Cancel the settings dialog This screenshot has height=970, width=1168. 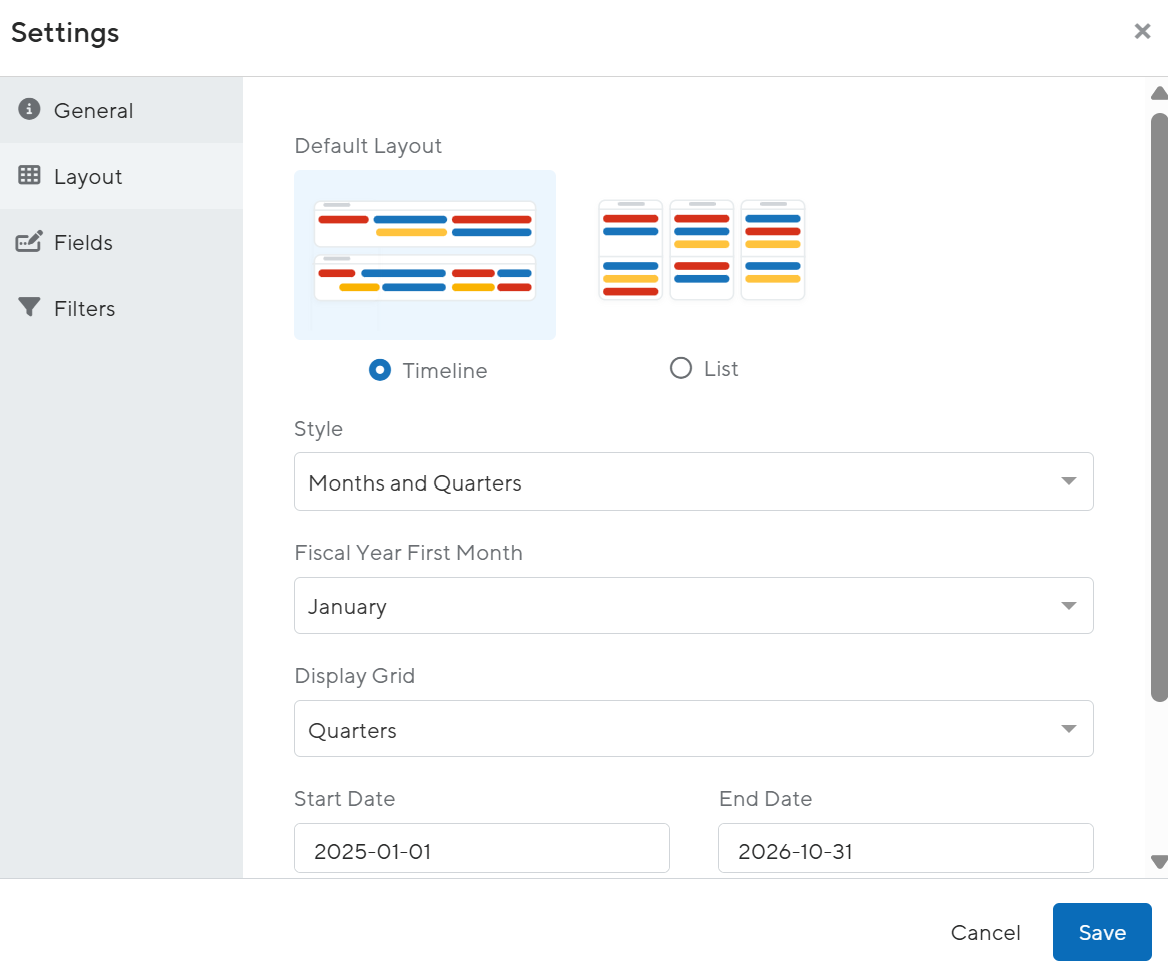tap(985, 931)
